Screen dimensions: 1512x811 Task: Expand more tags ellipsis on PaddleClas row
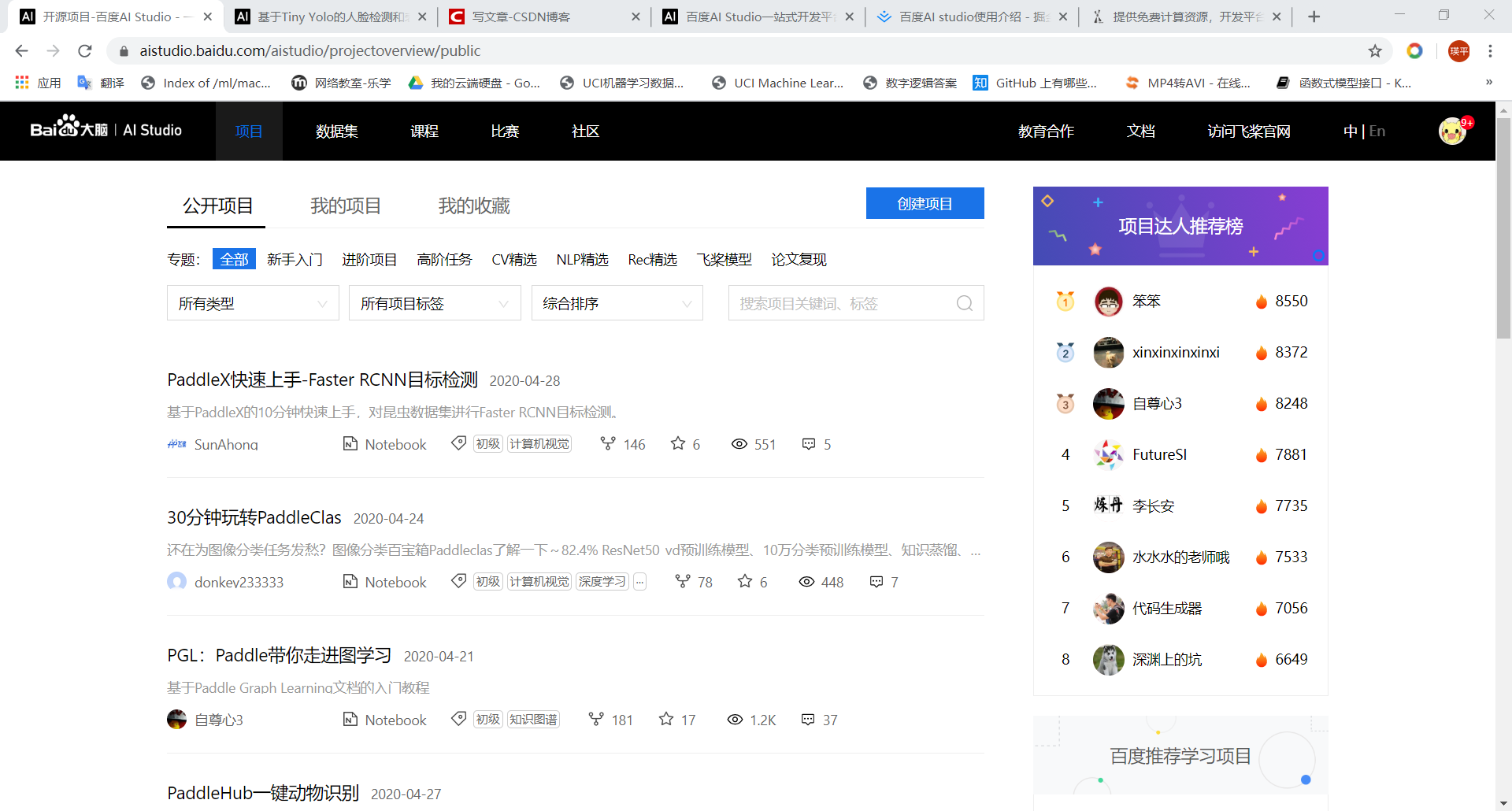point(639,582)
